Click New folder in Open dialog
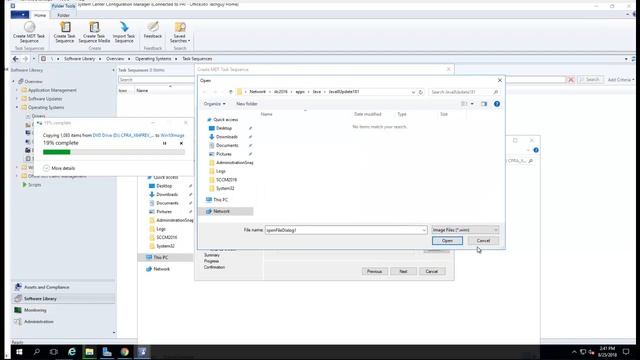Viewport: 640px width, 360px height. coord(247,104)
